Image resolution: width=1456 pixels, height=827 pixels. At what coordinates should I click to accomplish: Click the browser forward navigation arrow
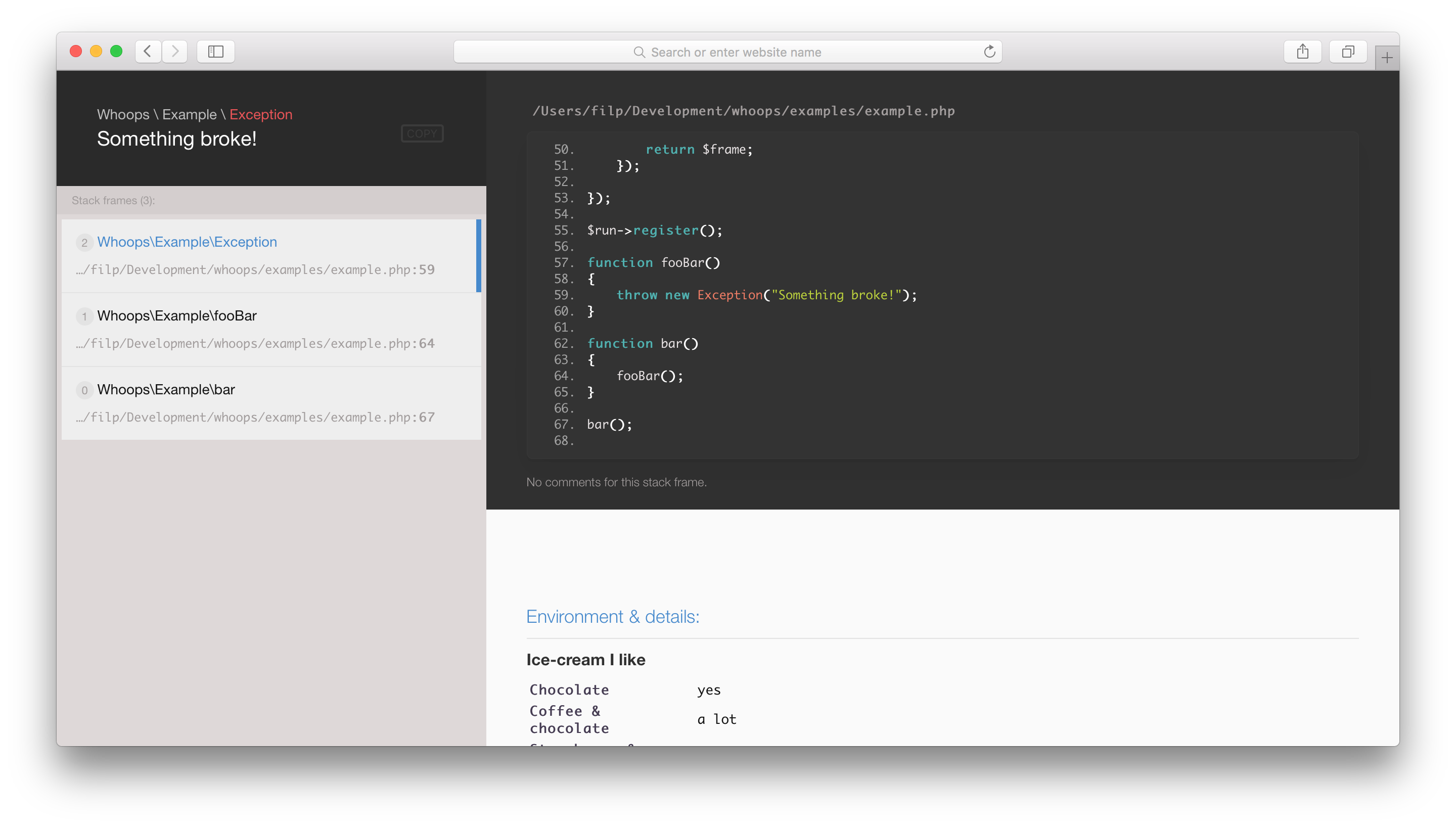[x=175, y=51]
